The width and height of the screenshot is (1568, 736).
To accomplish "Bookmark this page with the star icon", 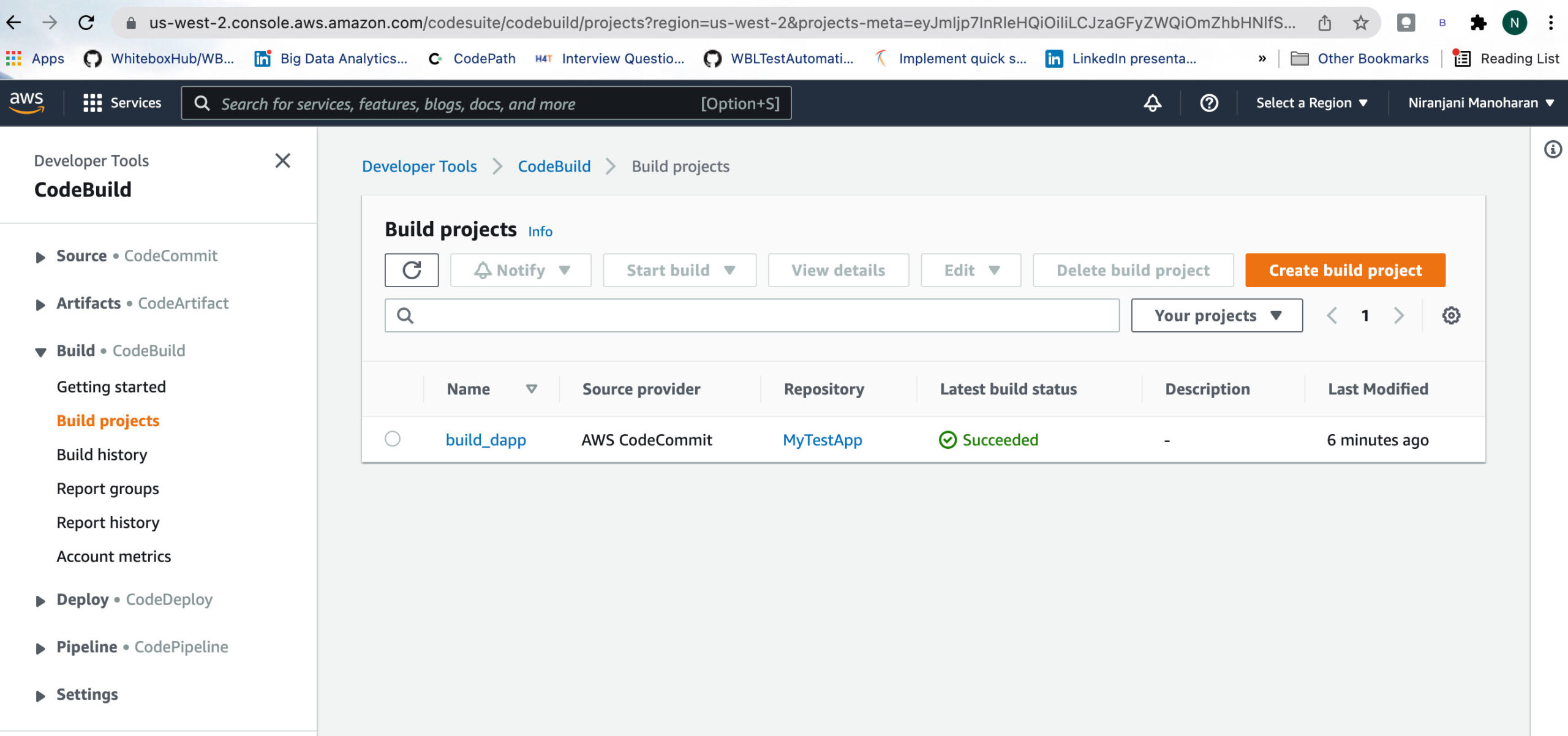I will coord(1360,23).
